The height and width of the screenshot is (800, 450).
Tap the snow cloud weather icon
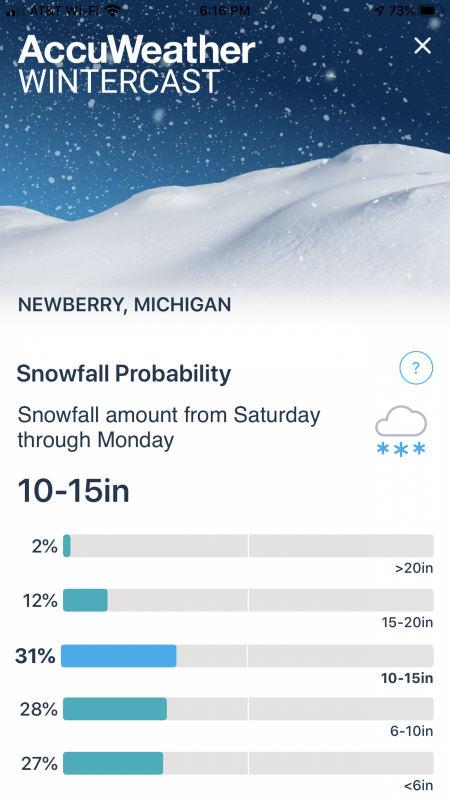coord(401,431)
